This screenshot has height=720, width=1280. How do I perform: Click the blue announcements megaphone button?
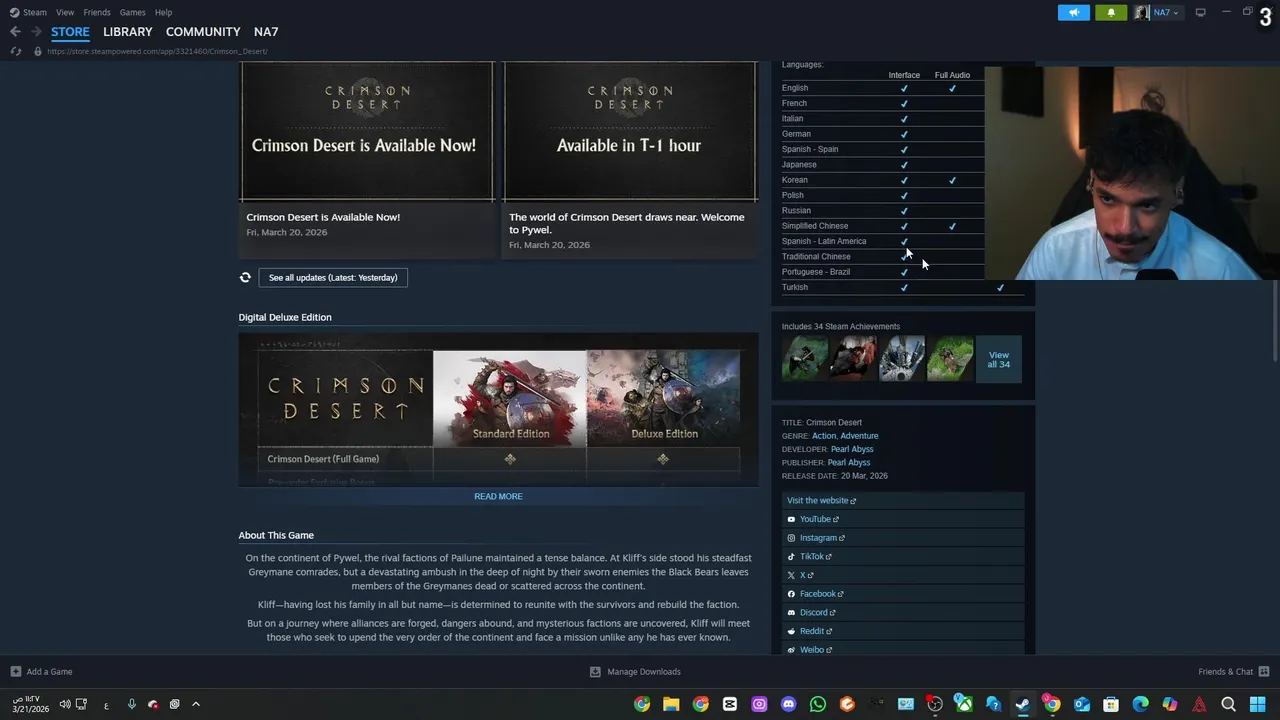[1074, 12]
